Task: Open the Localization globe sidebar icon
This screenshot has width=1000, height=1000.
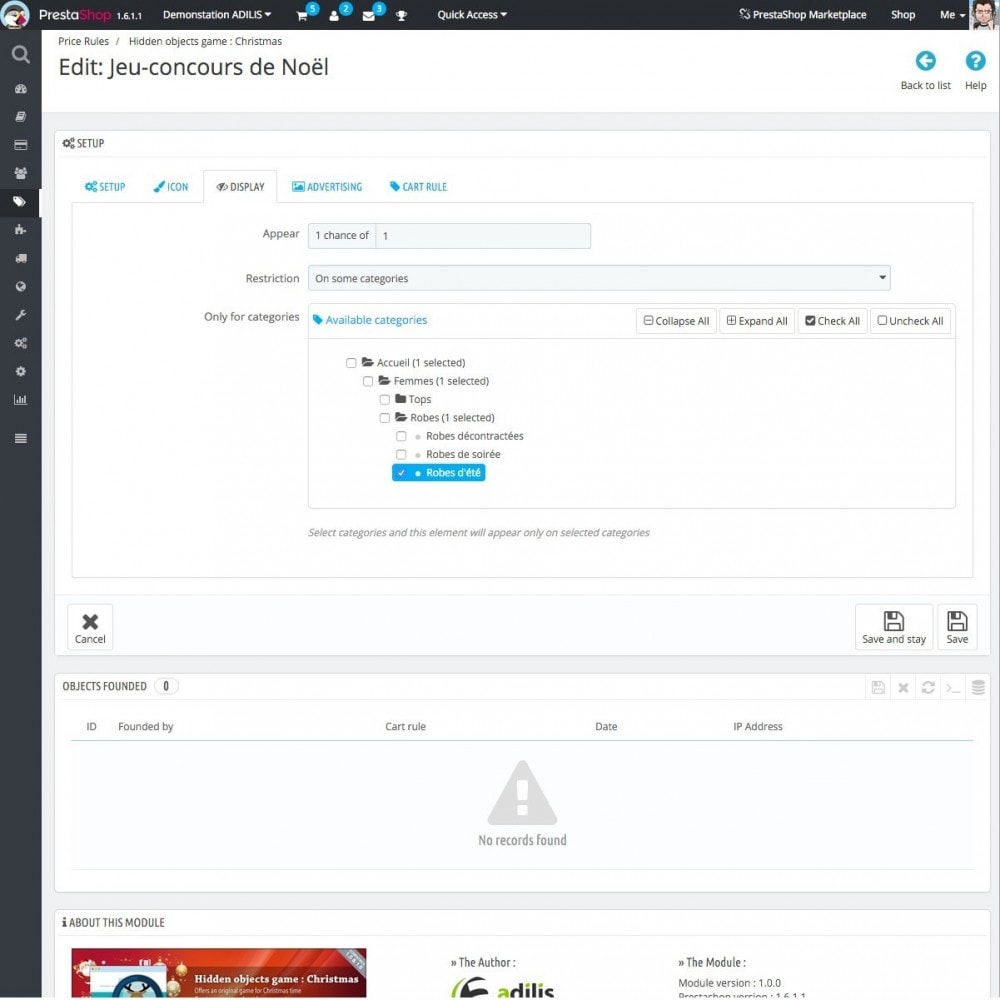Action: coord(20,286)
